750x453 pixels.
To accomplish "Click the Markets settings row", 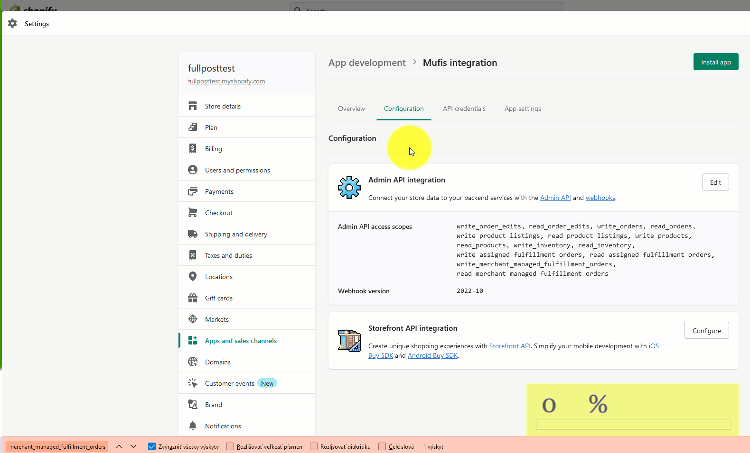I will point(247,319).
